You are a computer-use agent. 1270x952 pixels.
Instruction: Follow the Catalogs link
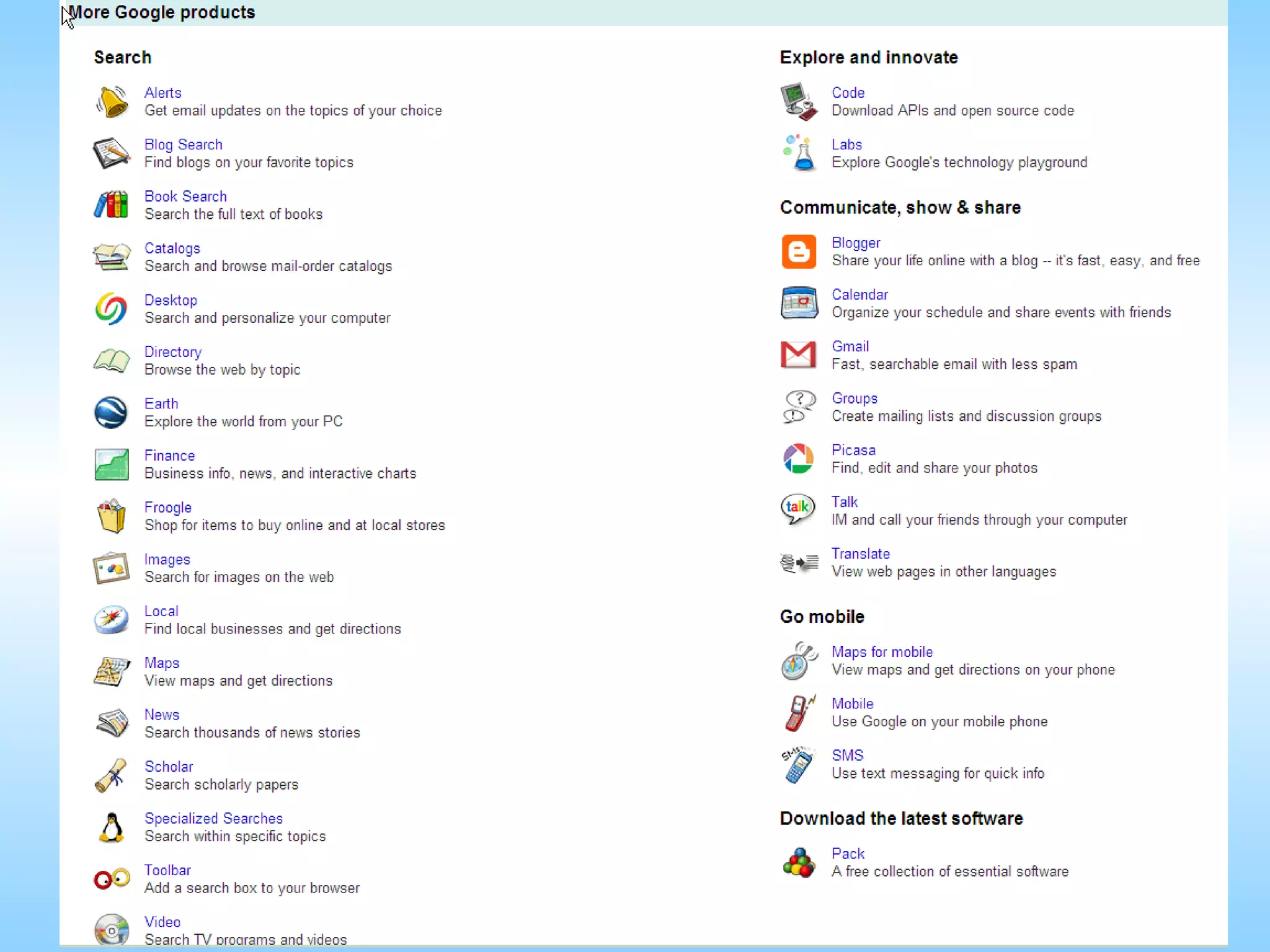(x=172, y=249)
